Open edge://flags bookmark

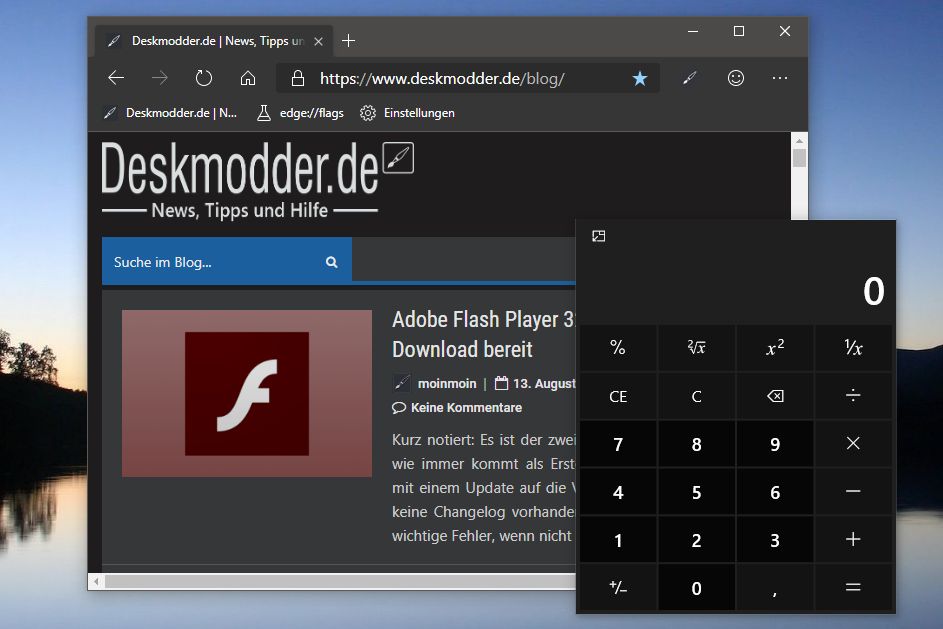[301, 113]
